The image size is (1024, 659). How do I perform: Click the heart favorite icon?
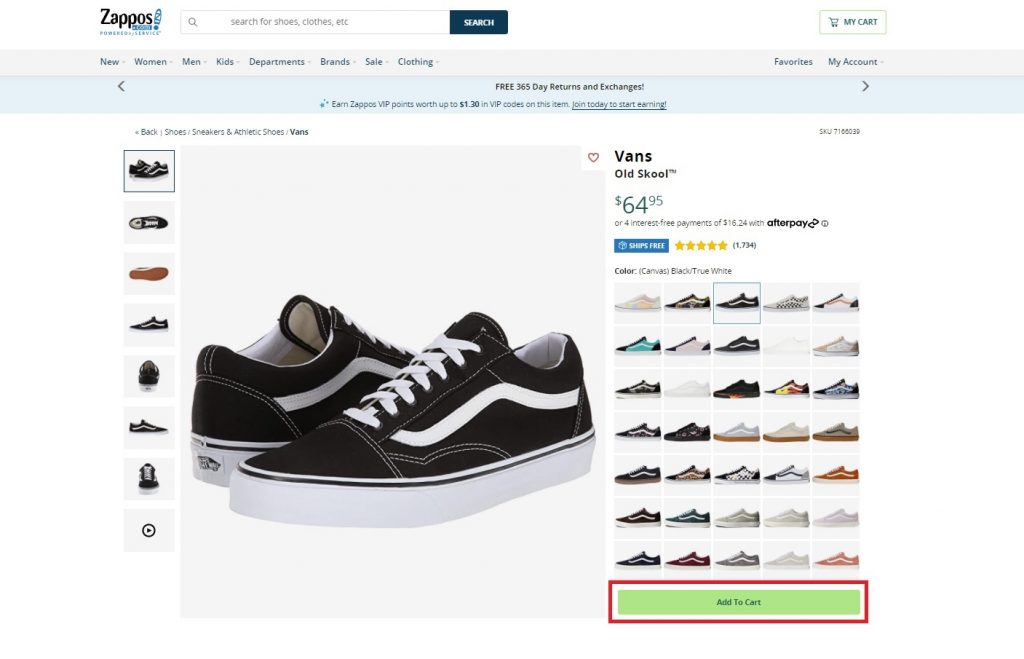pyautogui.click(x=593, y=157)
